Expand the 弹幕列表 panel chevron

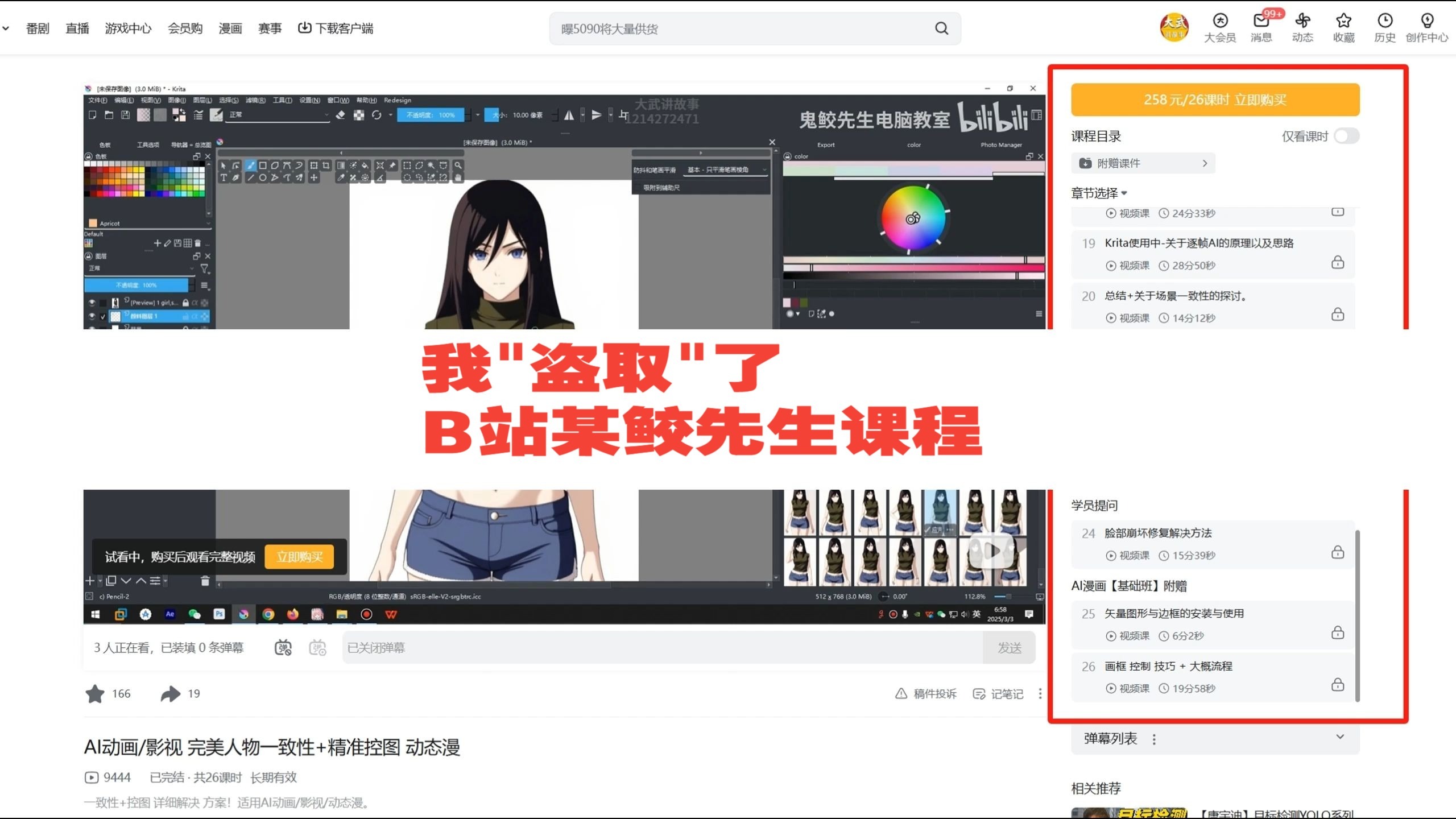point(1340,737)
